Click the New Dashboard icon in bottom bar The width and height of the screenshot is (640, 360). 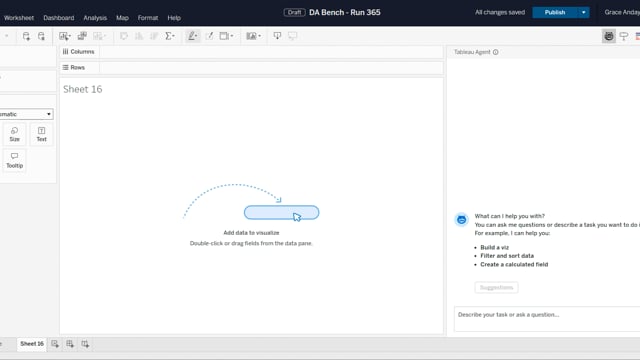click(70, 344)
